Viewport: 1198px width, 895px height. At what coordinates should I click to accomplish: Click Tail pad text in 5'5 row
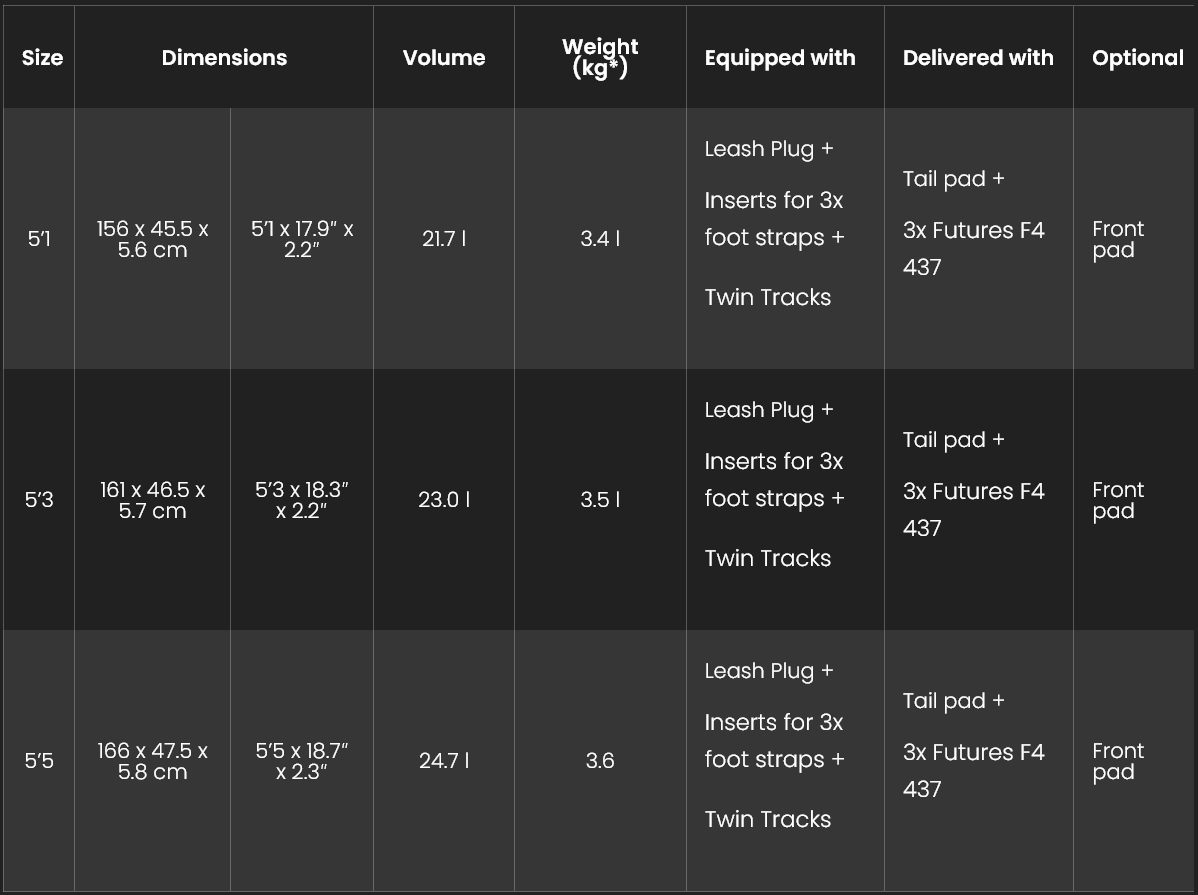pyautogui.click(x=944, y=701)
